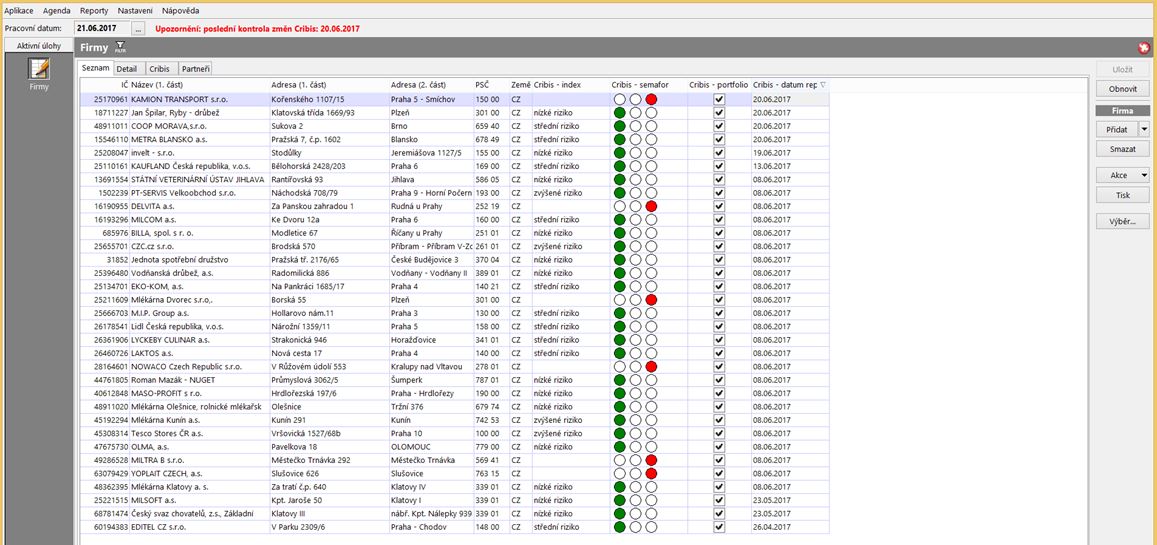Toggle the portfolio checkbox for METRA BLANSKO
This screenshot has height=545, width=1157.
point(719,139)
